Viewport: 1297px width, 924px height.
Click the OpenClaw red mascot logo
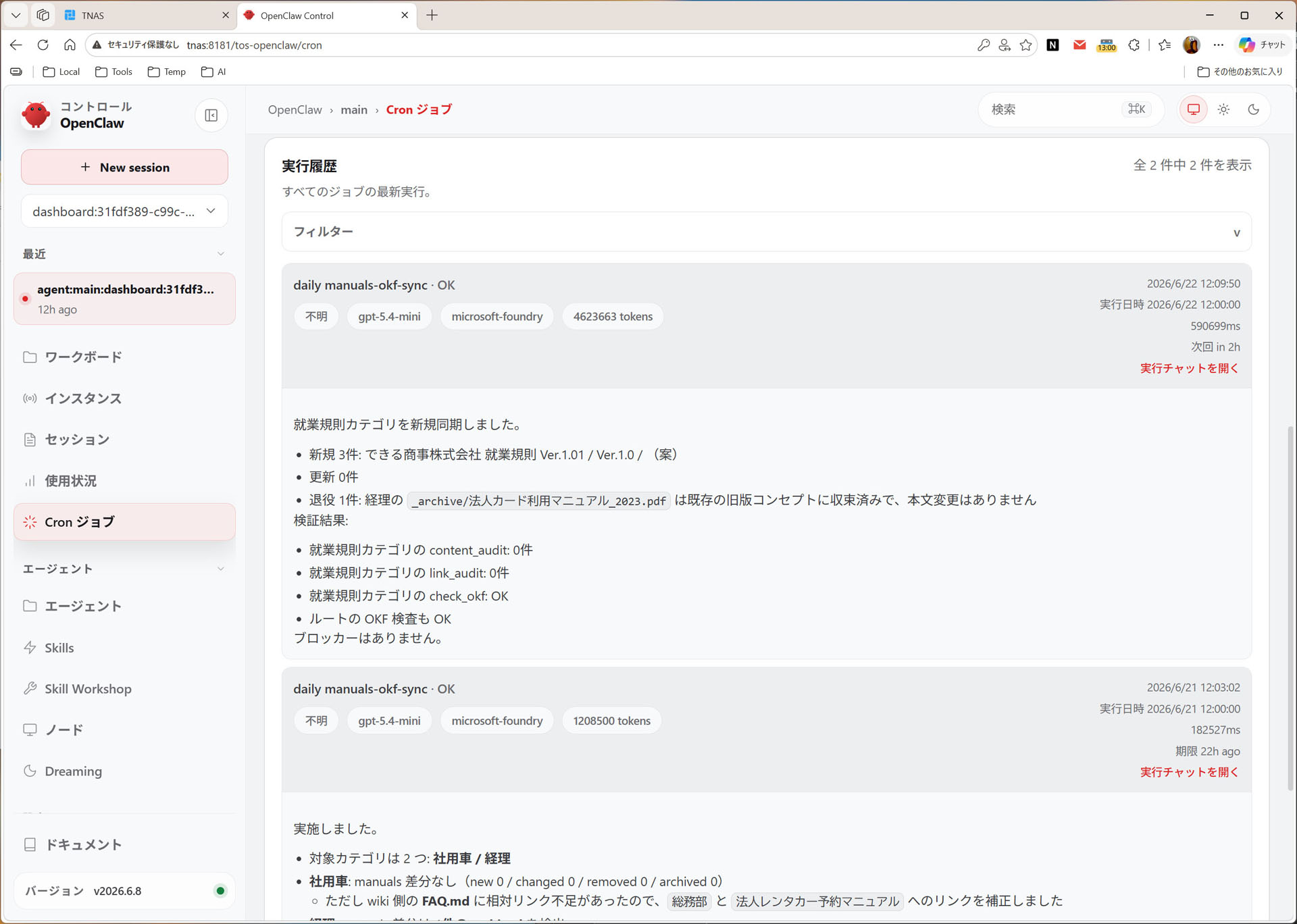tap(36, 115)
